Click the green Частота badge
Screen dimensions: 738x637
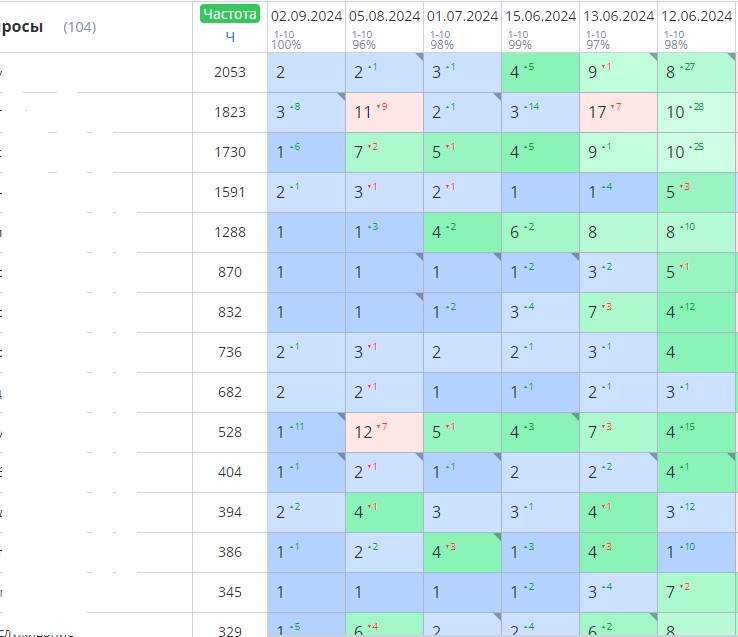click(x=230, y=14)
